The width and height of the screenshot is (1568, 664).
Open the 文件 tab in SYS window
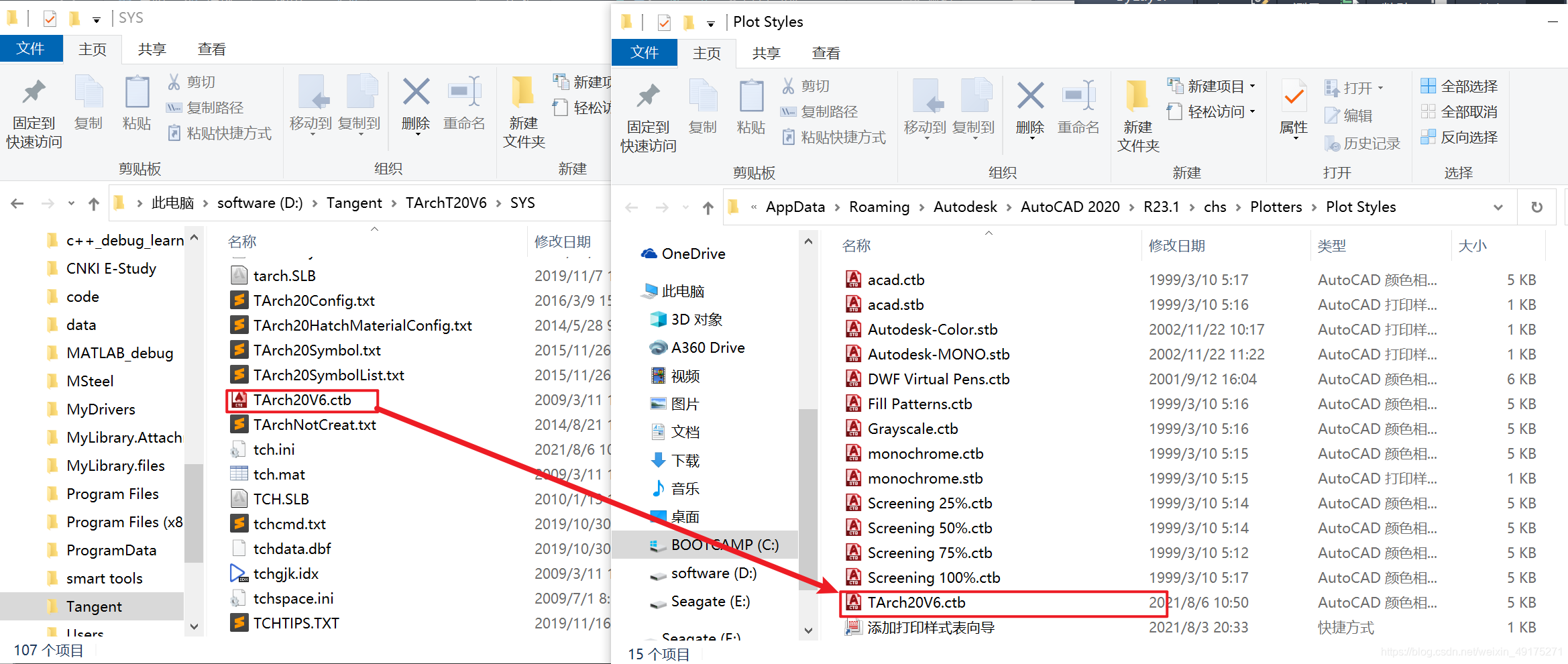31,48
